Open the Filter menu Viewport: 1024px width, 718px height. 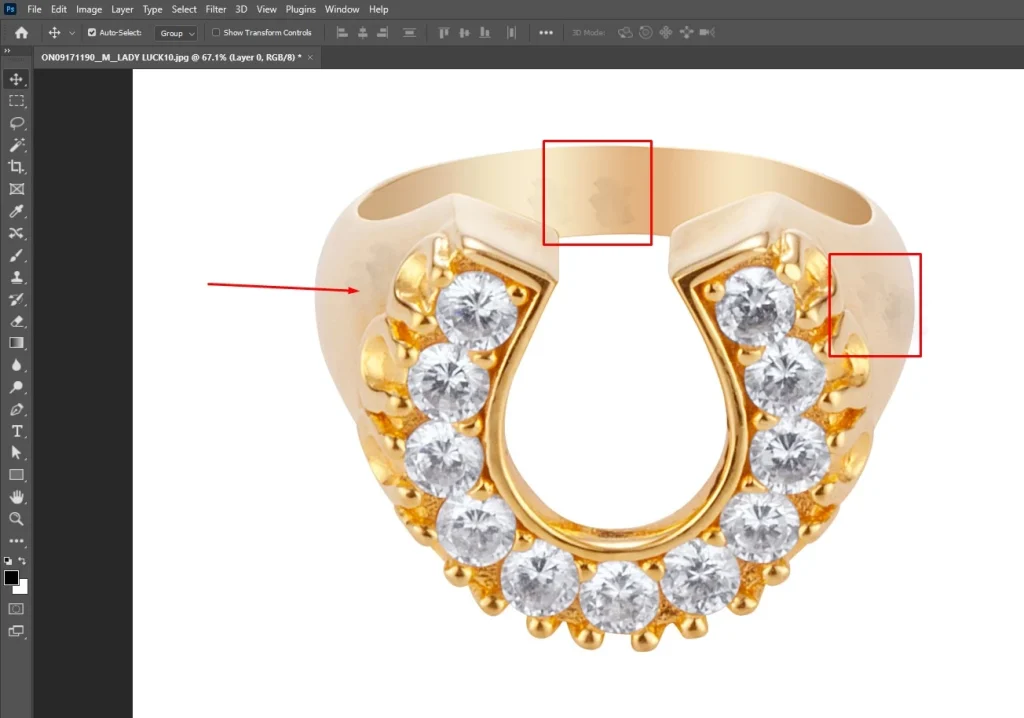tap(216, 9)
